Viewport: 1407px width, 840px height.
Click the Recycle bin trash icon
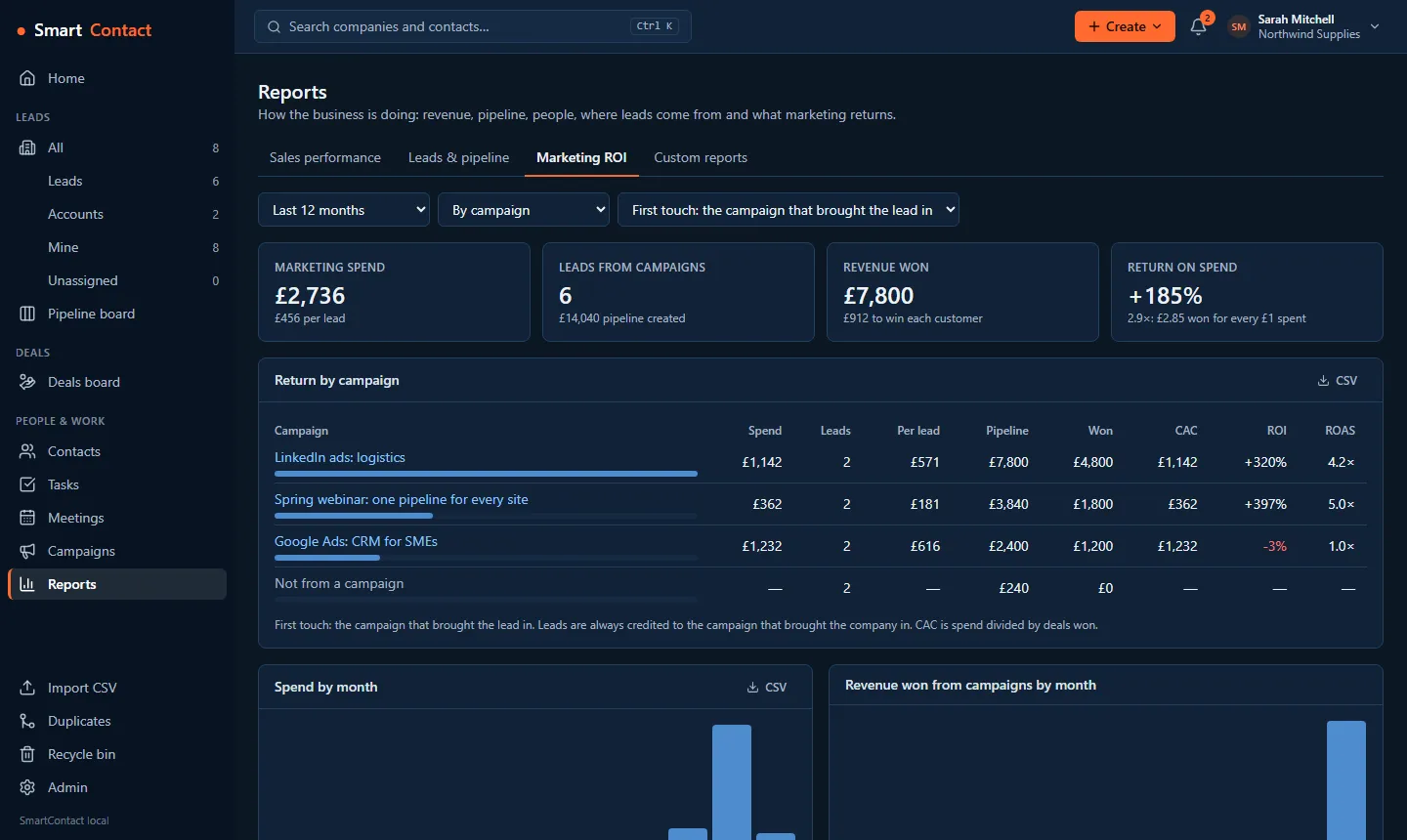[x=27, y=754]
